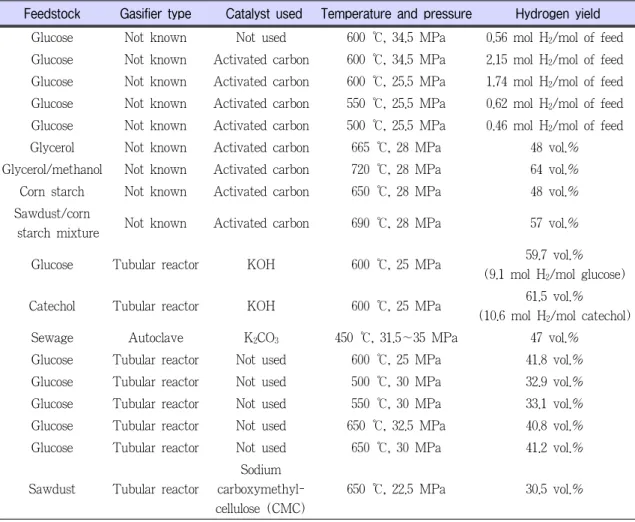
Task: Click the 720 °C, 28 MPa cell
Action: click(x=396, y=169)
